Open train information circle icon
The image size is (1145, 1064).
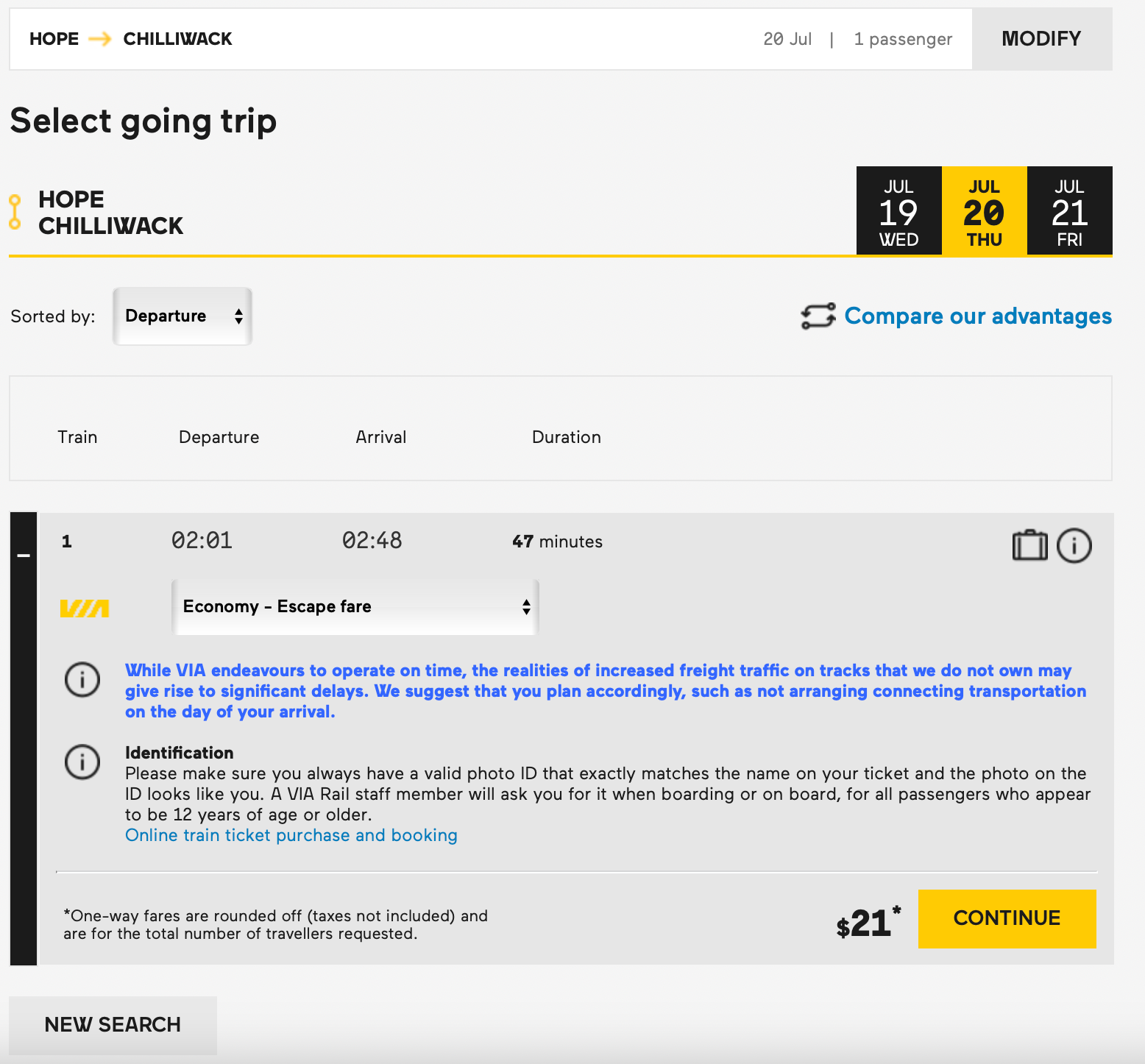1074,546
